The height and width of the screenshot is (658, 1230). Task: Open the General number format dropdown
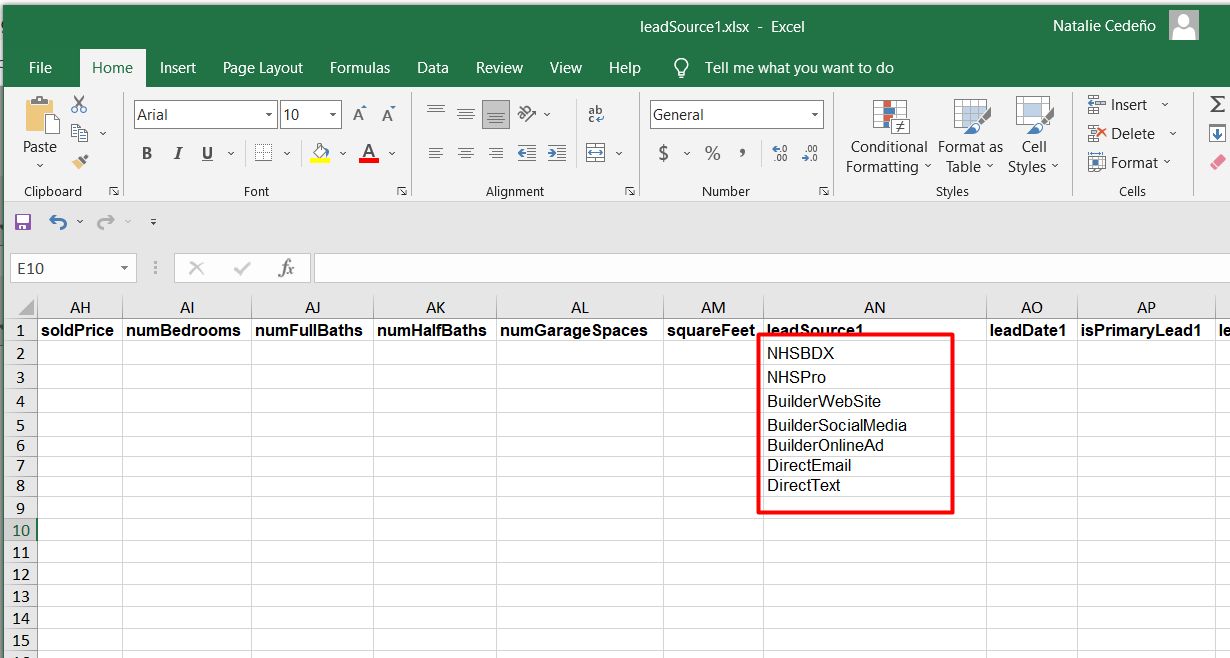[815, 115]
